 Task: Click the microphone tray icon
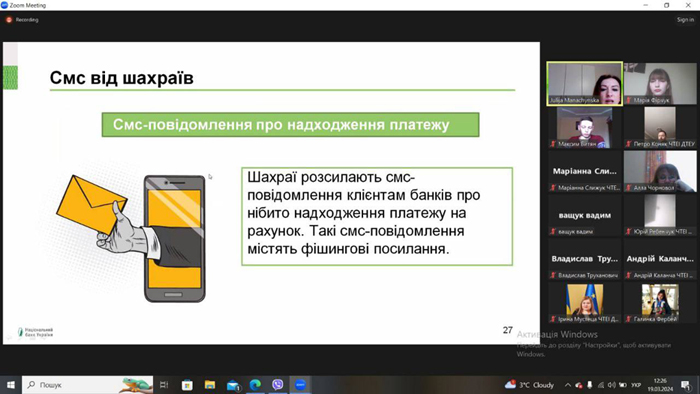589,385
